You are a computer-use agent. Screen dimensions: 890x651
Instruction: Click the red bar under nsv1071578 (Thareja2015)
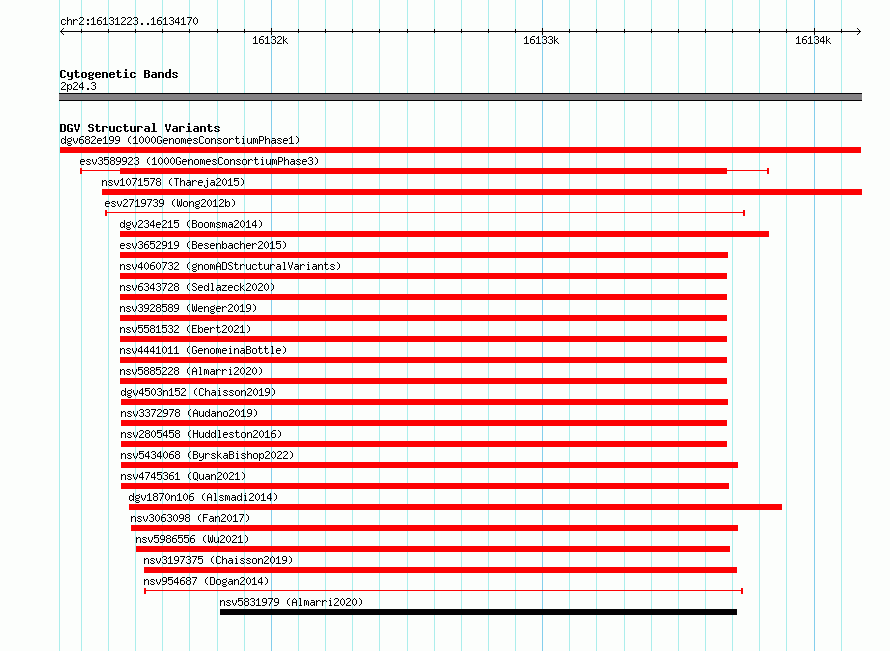(482, 192)
